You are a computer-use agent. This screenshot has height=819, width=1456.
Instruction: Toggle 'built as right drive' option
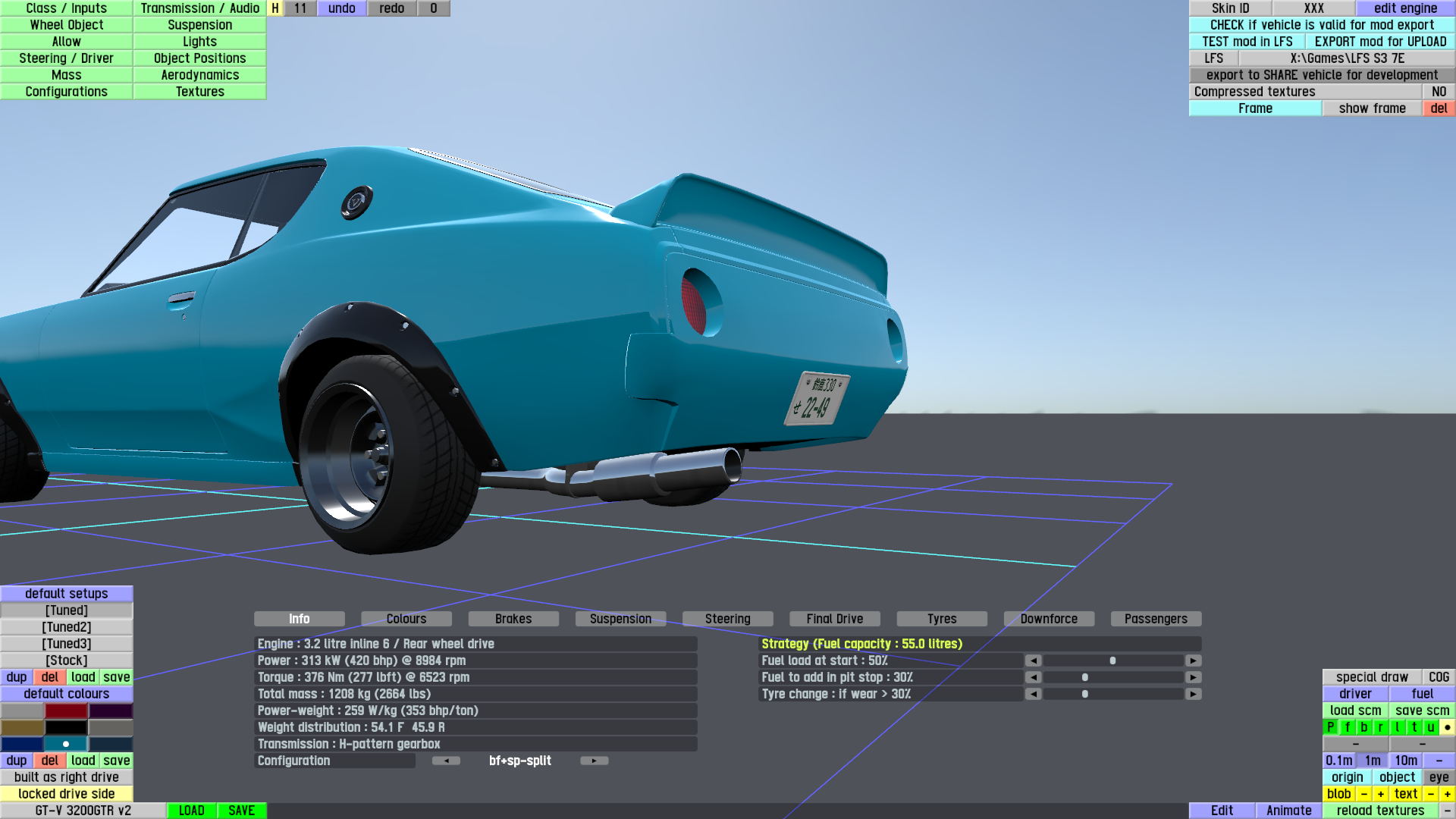click(x=67, y=777)
